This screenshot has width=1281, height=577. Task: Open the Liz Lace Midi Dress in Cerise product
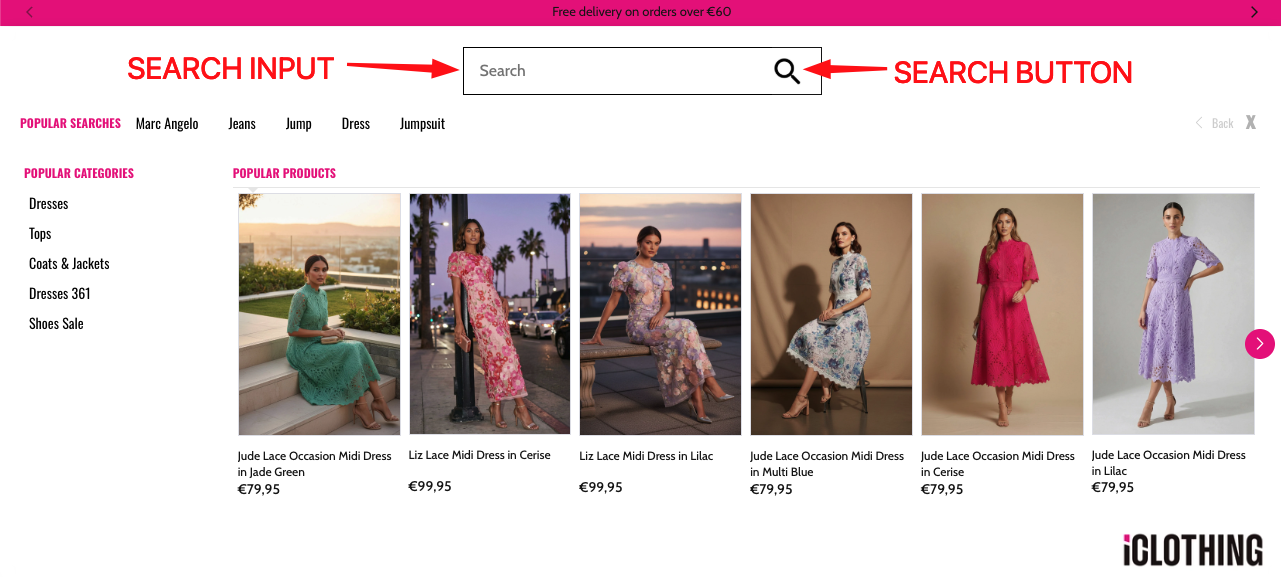[x=489, y=313]
